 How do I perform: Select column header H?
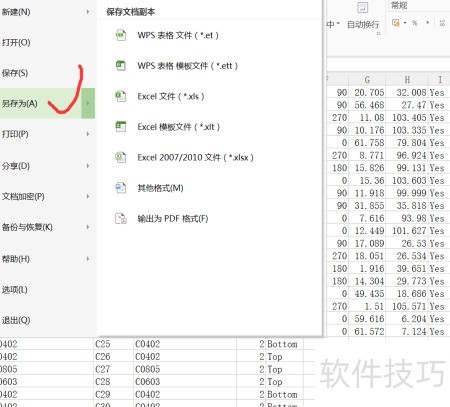tap(407, 80)
